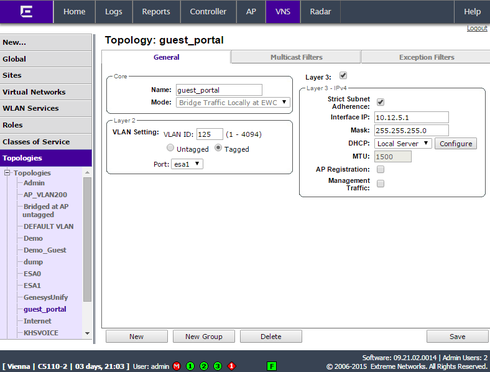Screen dimensions: 490x372
Task: Open the Radar menu
Action: 320,12
